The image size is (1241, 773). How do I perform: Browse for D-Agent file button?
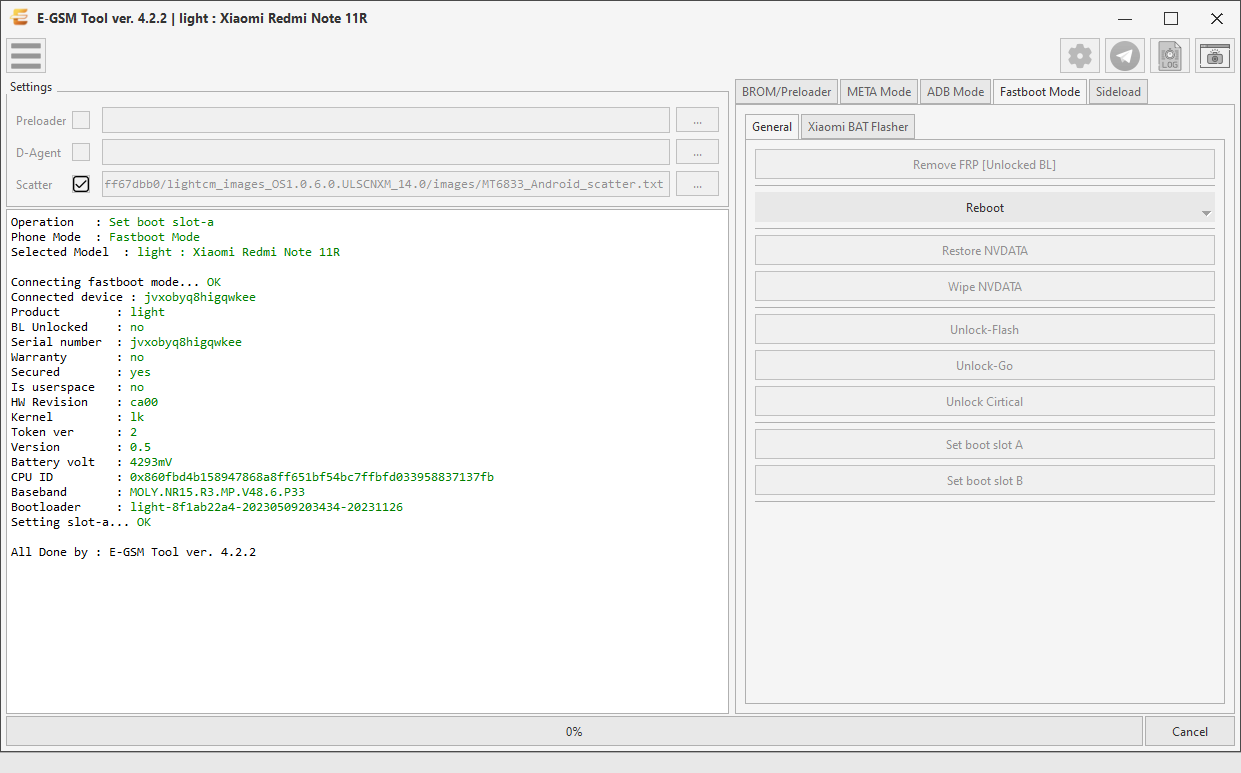697,152
